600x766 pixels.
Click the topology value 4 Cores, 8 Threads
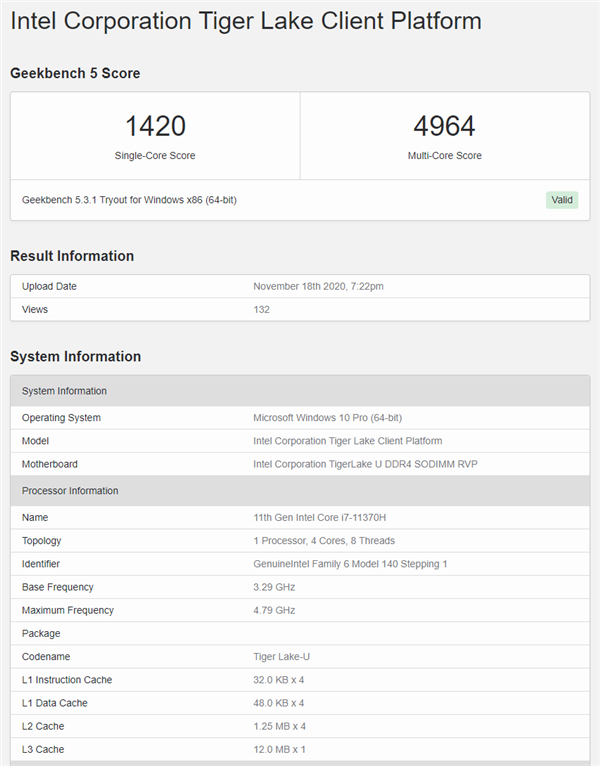click(x=323, y=541)
